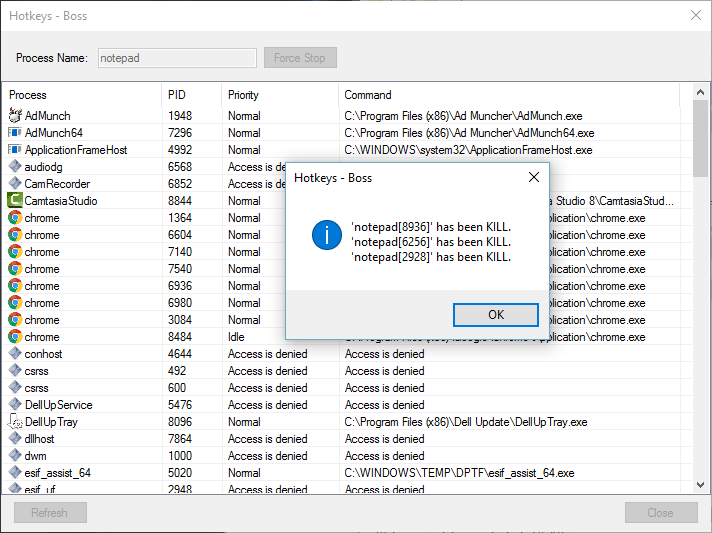Click OK in the notepad kill dialog
The height and width of the screenshot is (533, 712).
click(495, 315)
